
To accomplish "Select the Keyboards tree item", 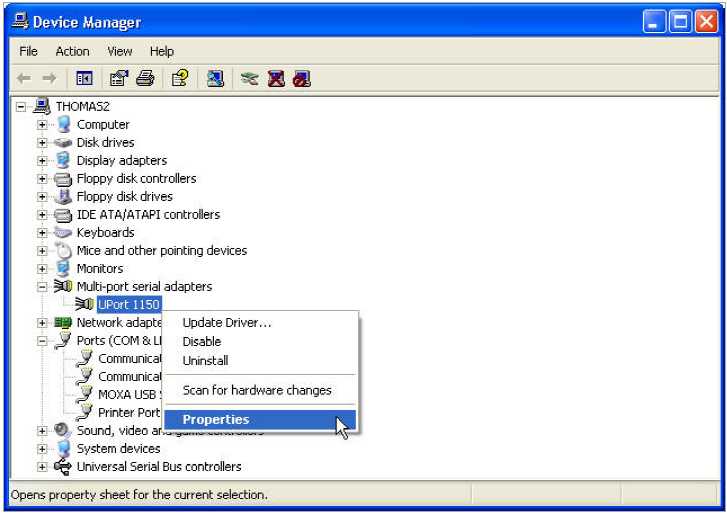I will pyautogui.click(x=106, y=233).
